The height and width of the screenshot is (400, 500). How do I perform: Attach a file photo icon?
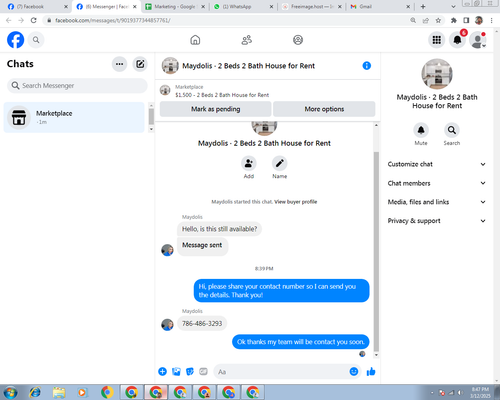pyautogui.click(x=176, y=371)
